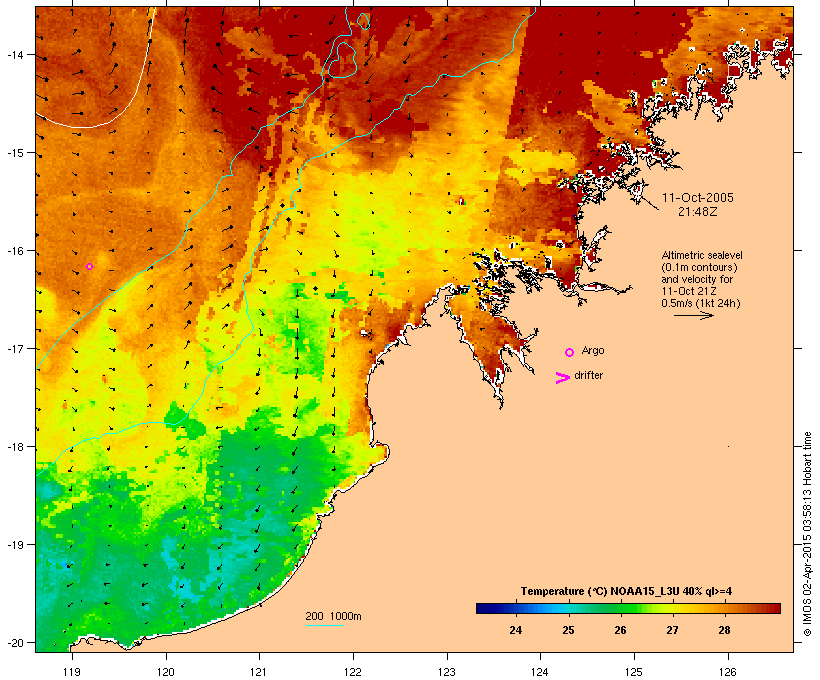Select the time label 21:48Z
Viewport: 820px width, 680px height.
[x=698, y=212]
